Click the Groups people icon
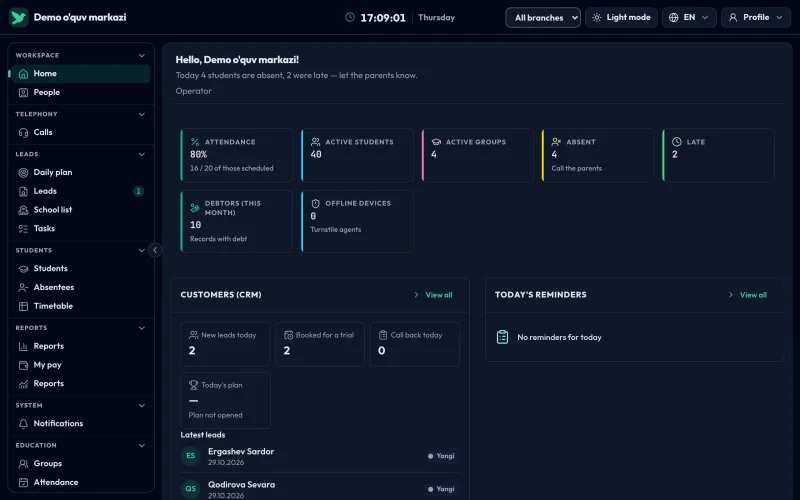 coord(23,464)
